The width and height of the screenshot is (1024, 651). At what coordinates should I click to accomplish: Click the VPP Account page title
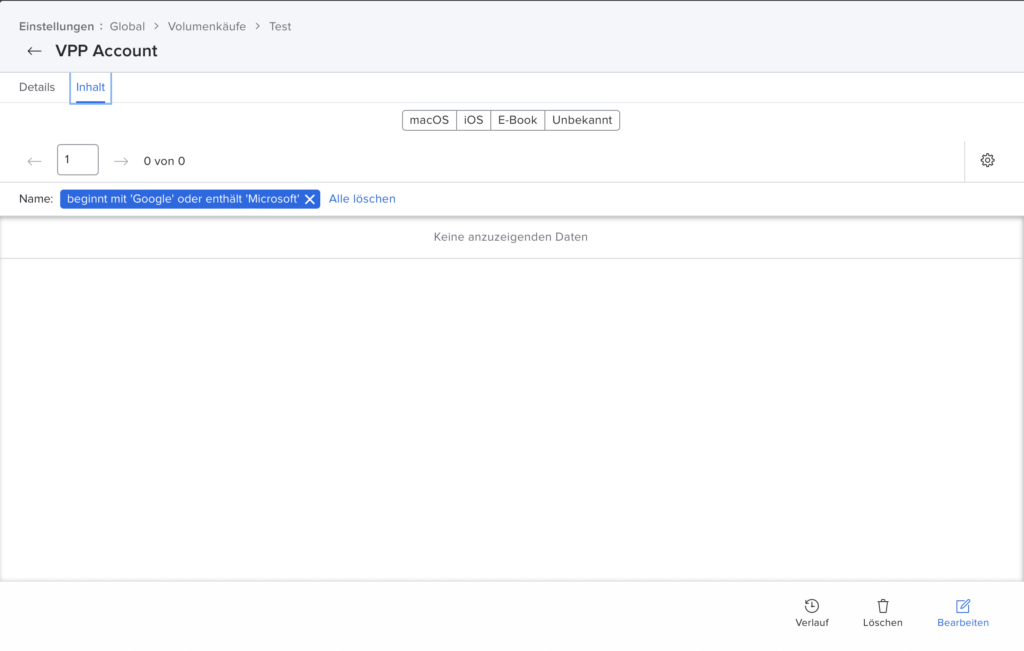pyautogui.click(x=106, y=51)
